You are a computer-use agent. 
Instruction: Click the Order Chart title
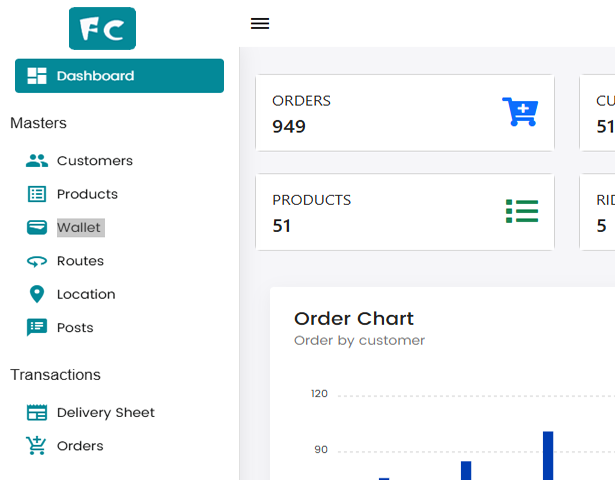[x=354, y=318]
